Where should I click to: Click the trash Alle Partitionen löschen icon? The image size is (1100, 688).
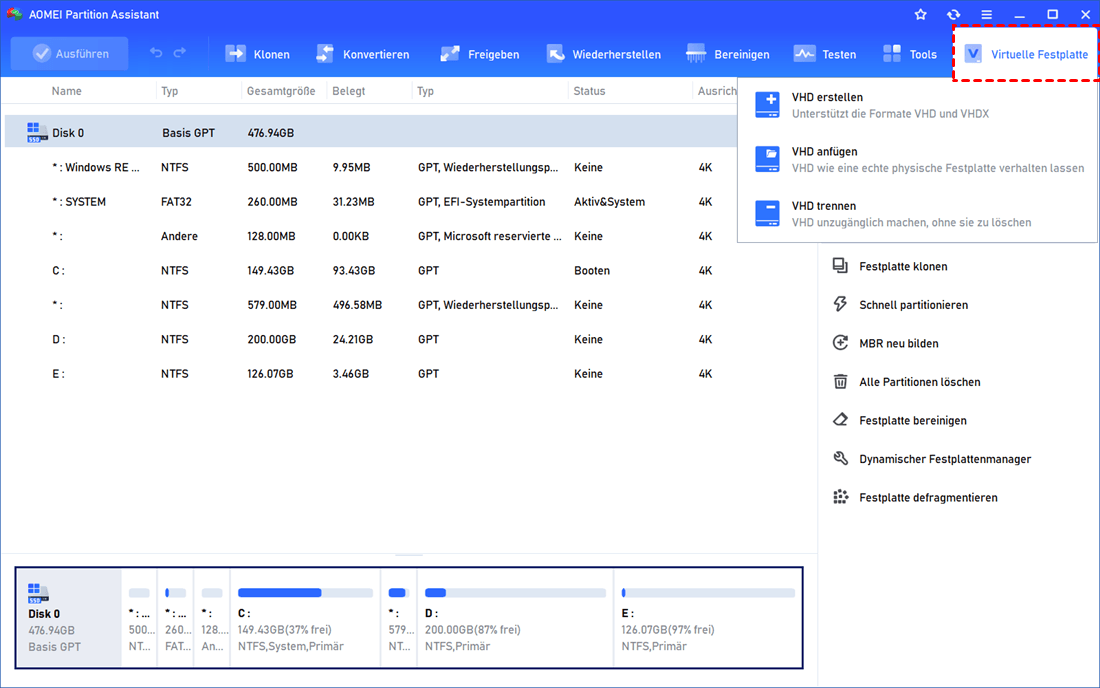click(x=840, y=381)
